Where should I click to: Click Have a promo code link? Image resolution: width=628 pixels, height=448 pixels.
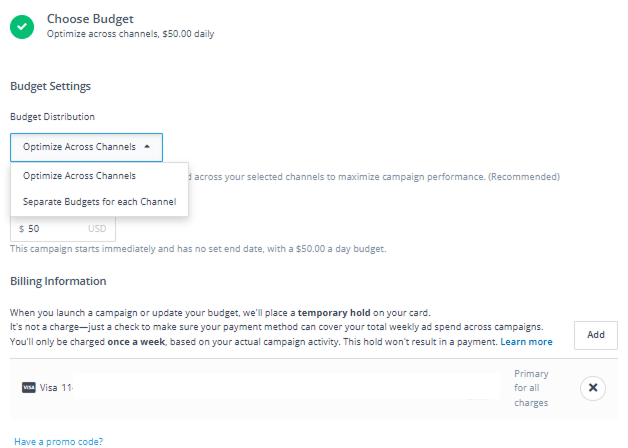(x=58, y=441)
